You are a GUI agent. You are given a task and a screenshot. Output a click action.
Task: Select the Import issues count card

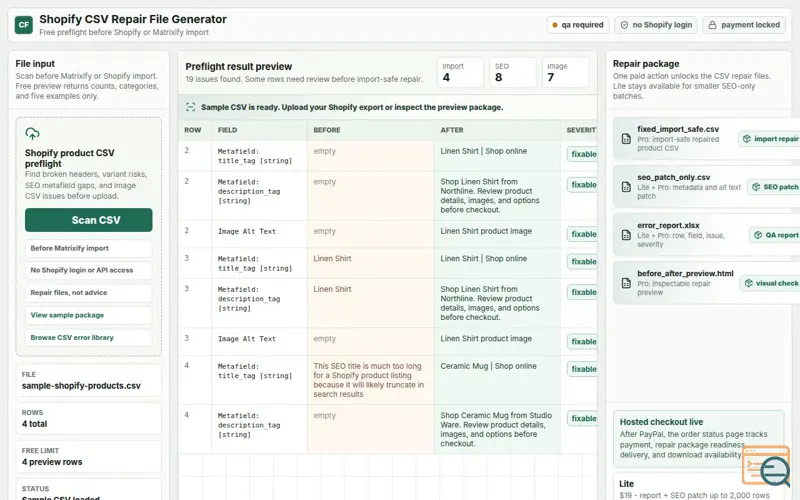click(460, 72)
